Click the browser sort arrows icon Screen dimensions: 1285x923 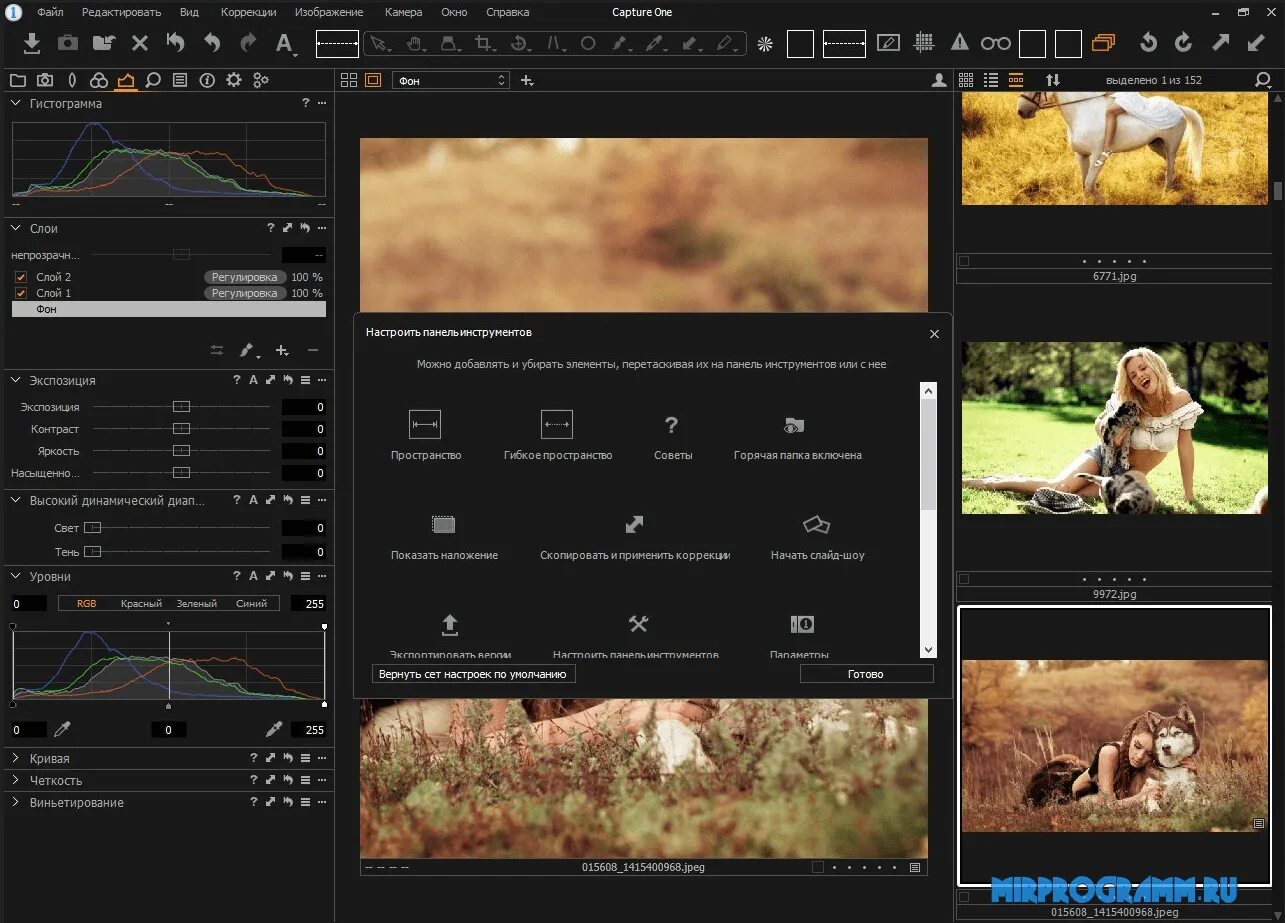click(x=1052, y=80)
